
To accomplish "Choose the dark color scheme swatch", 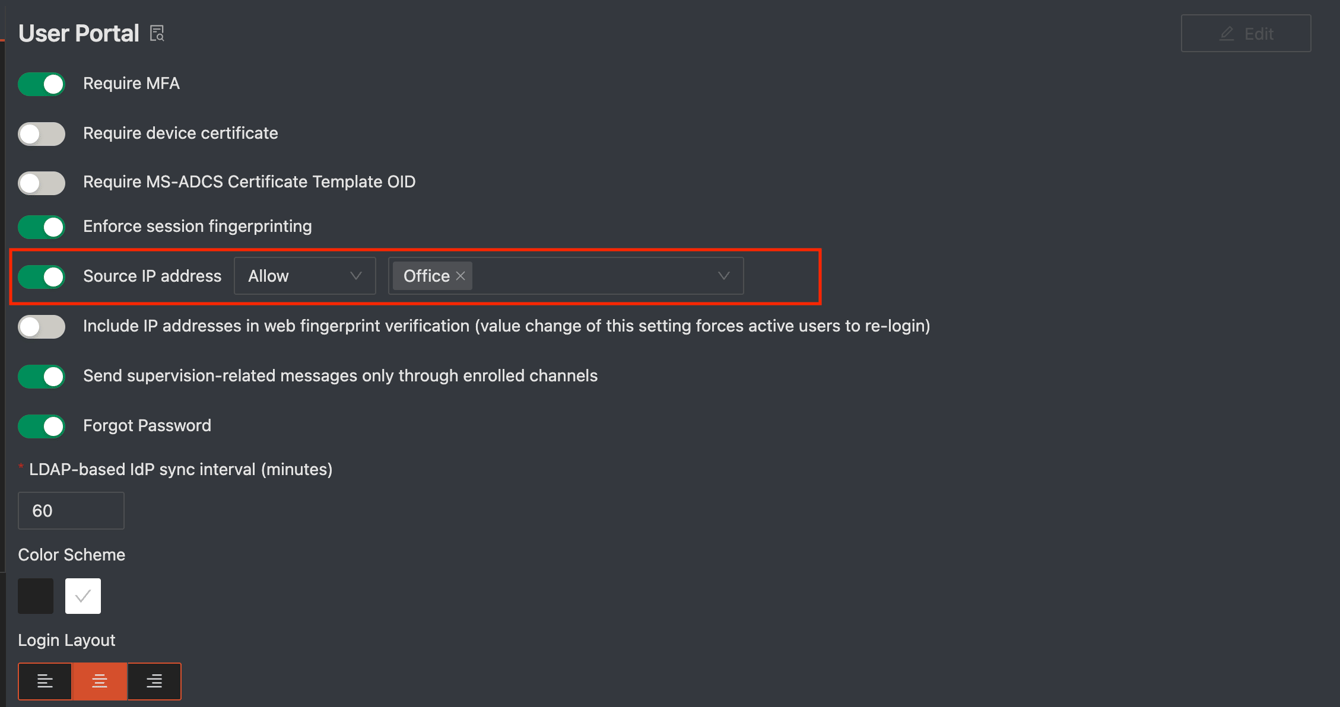I will coord(36,596).
